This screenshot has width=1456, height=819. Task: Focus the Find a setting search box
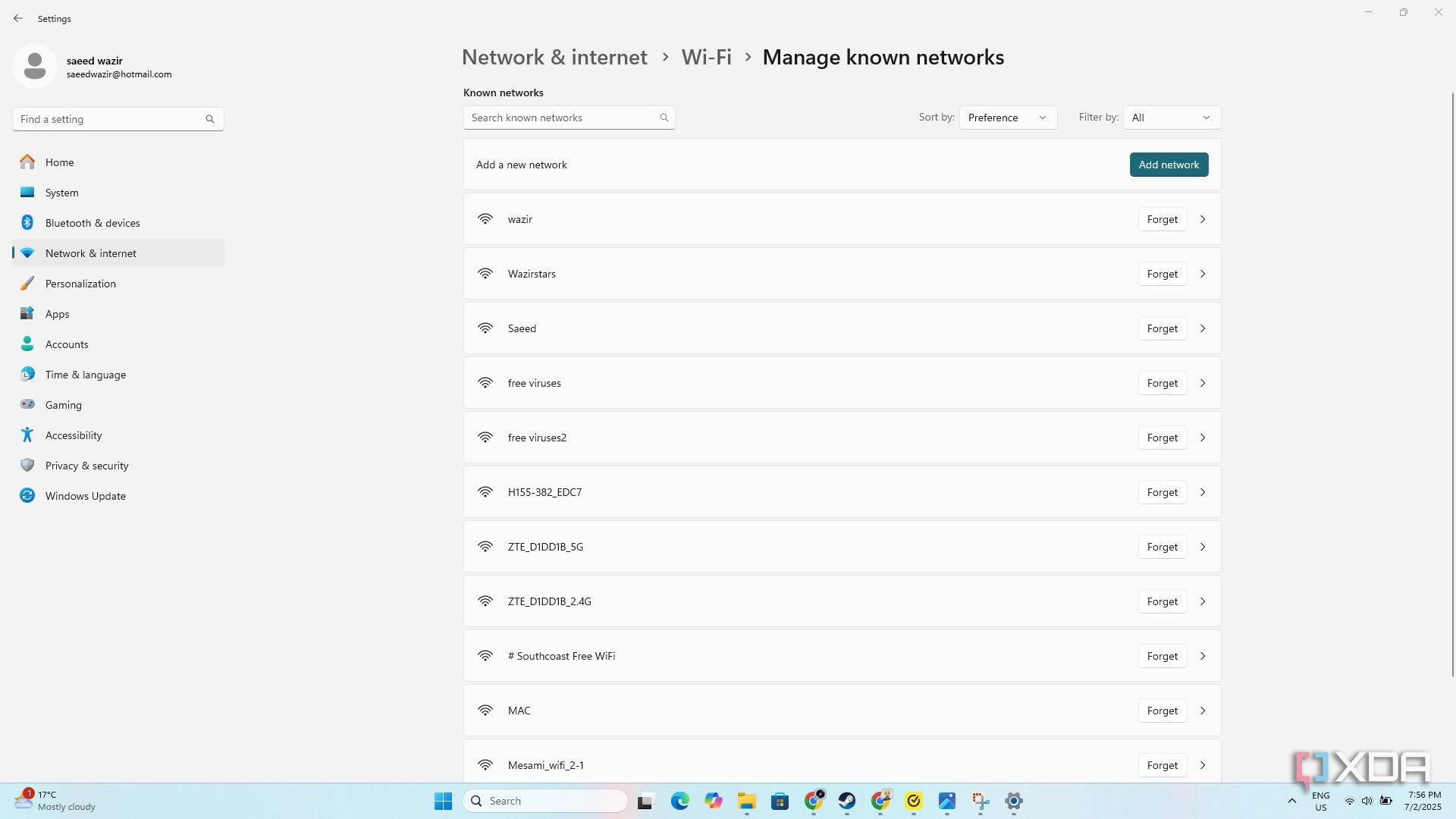click(x=118, y=119)
